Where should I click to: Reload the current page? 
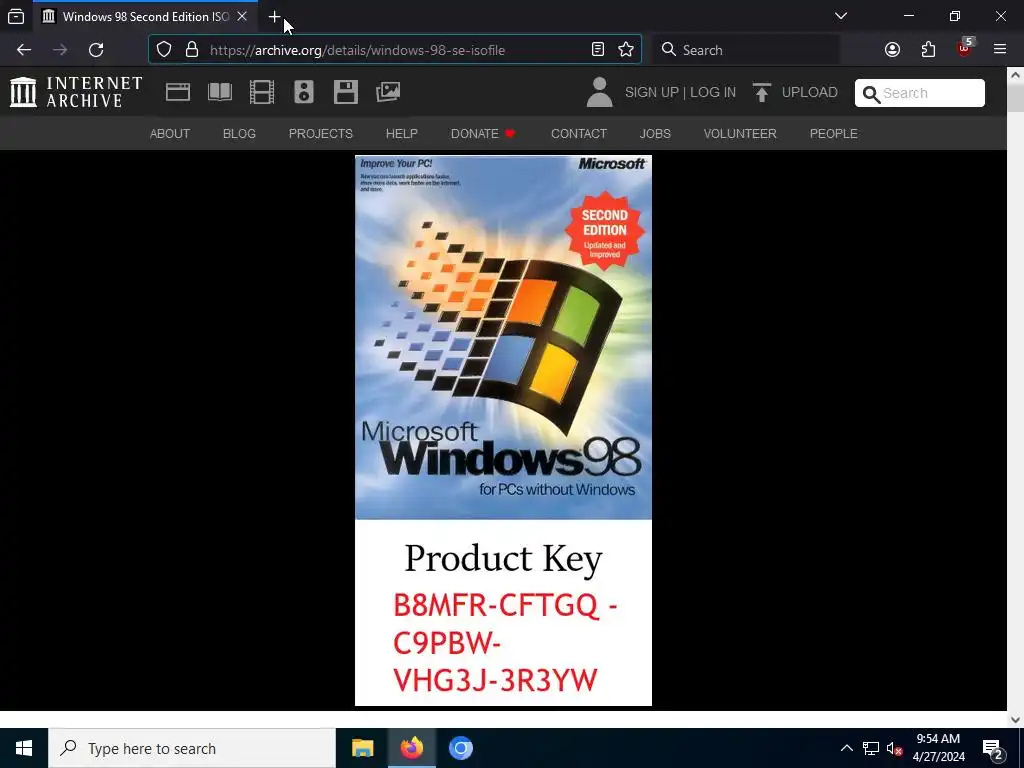[96, 50]
